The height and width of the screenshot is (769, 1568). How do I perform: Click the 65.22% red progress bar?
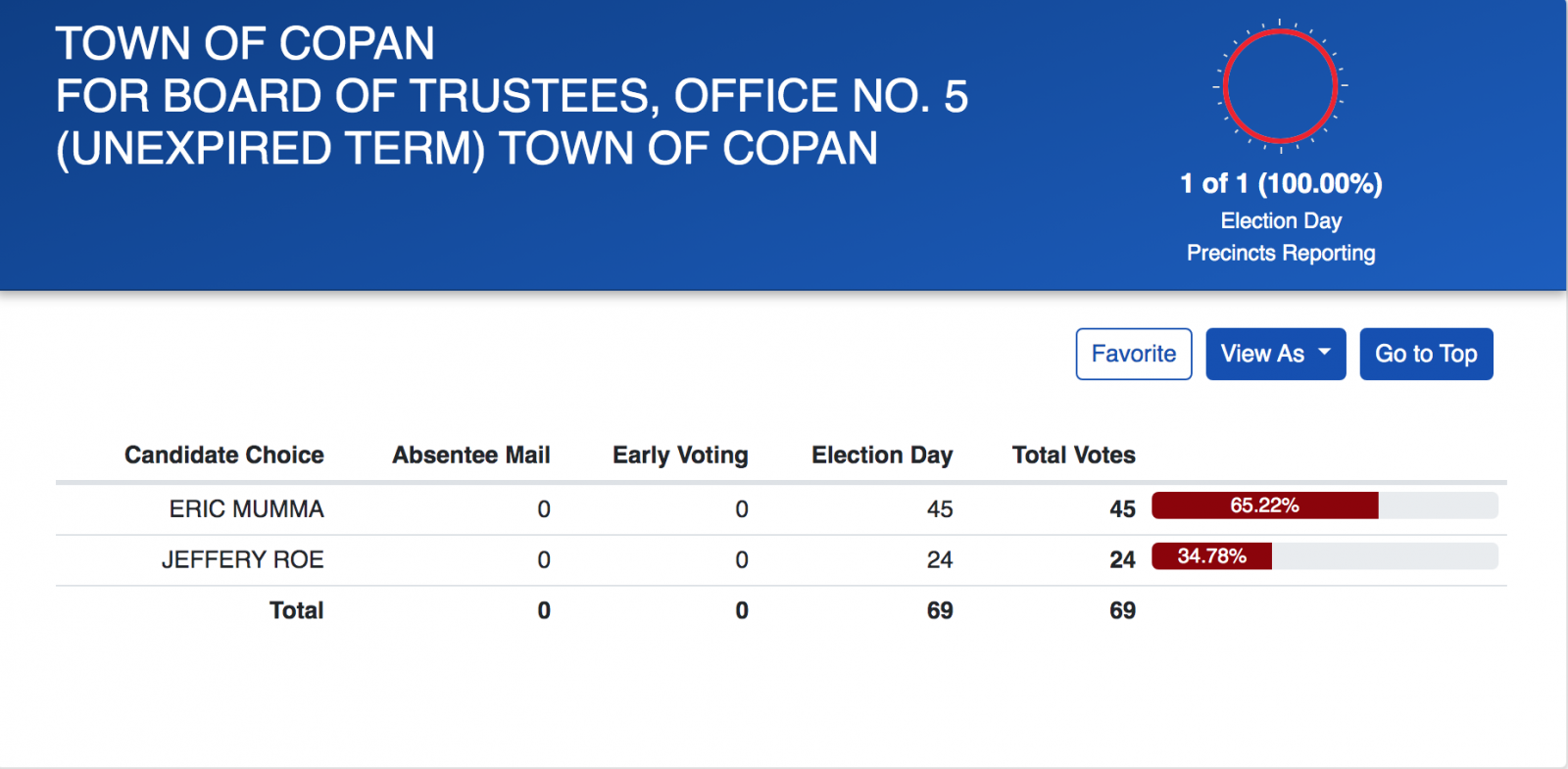coord(1264,505)
